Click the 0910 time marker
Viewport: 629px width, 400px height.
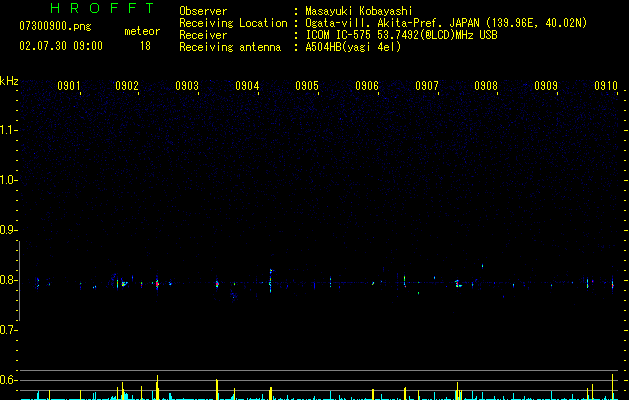[x=606, y=86]
